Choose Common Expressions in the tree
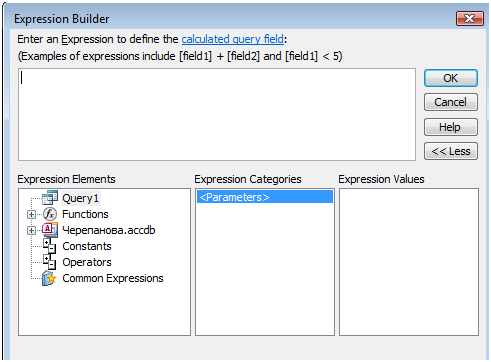 tap(113, 278)
